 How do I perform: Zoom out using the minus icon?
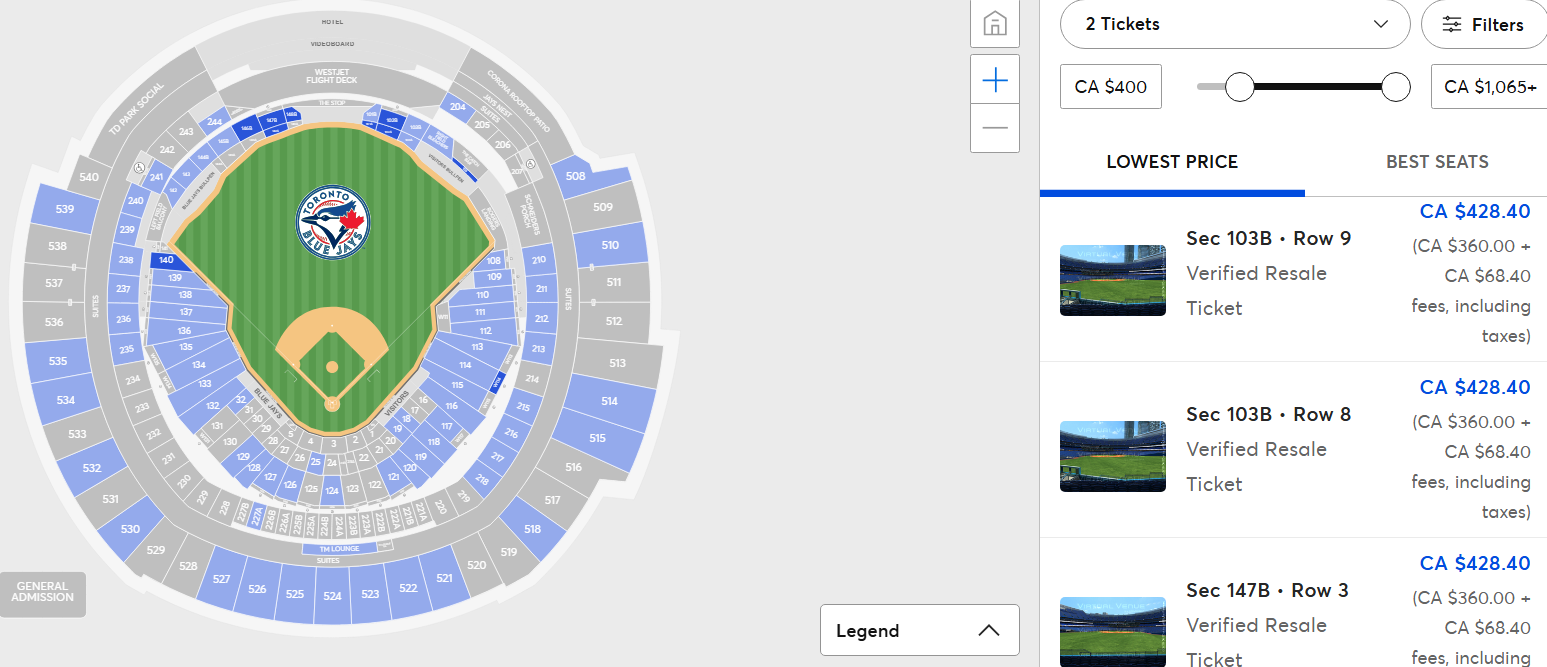[994, 128]
